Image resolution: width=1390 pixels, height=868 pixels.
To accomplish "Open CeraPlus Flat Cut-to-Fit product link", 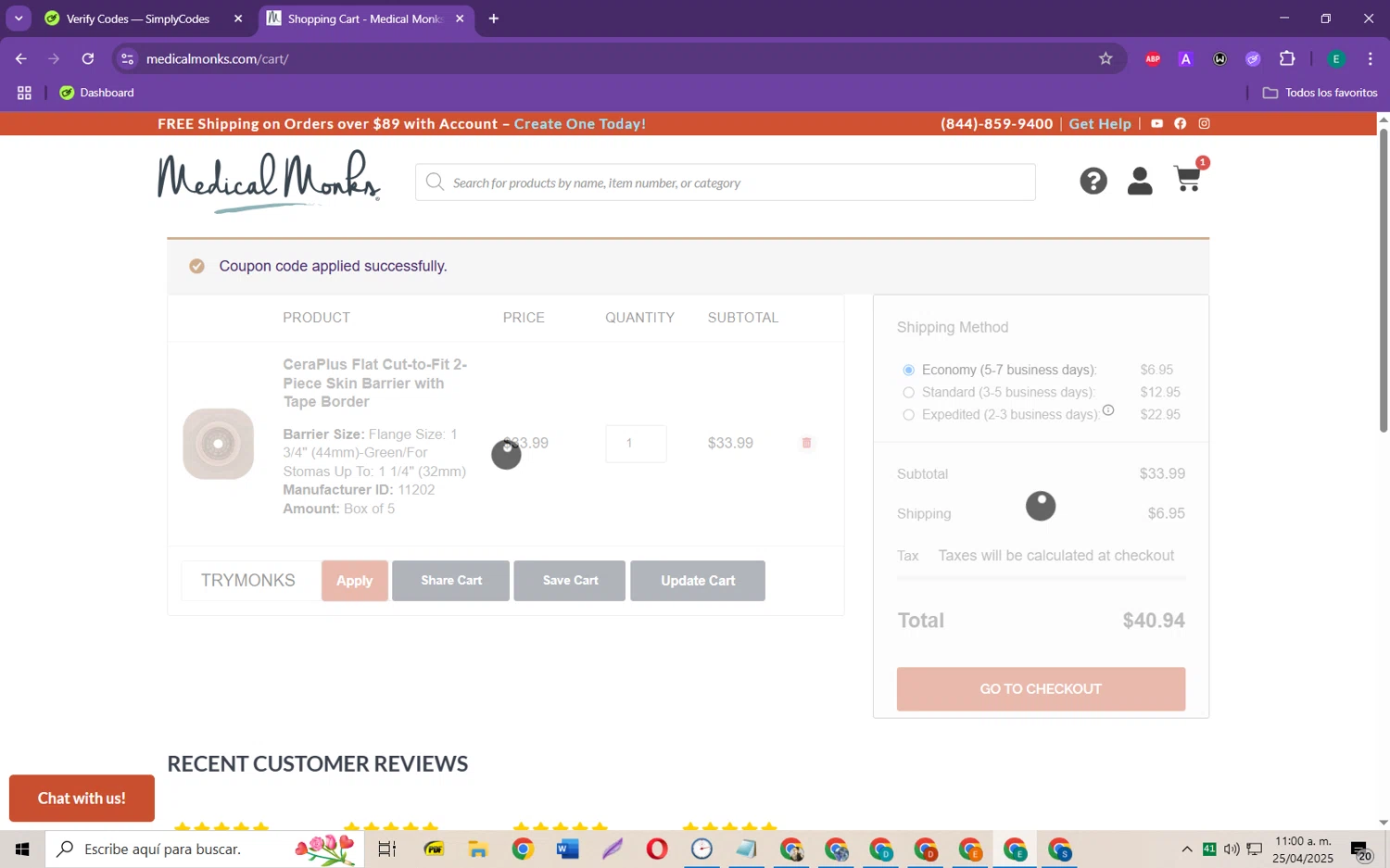I will click(375, 384).
